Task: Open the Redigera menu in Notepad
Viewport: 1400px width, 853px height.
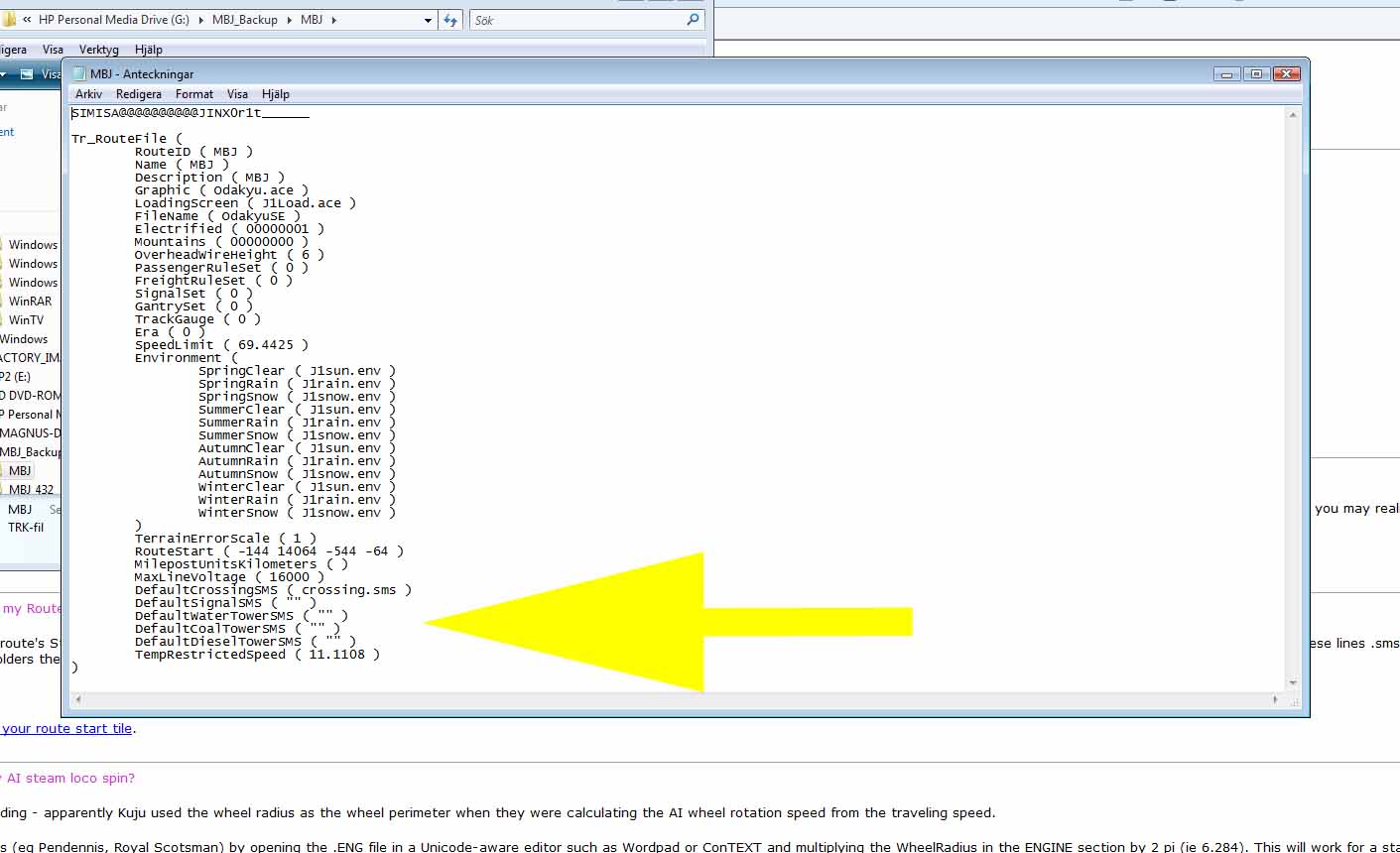Action: [x=138, y=94]
